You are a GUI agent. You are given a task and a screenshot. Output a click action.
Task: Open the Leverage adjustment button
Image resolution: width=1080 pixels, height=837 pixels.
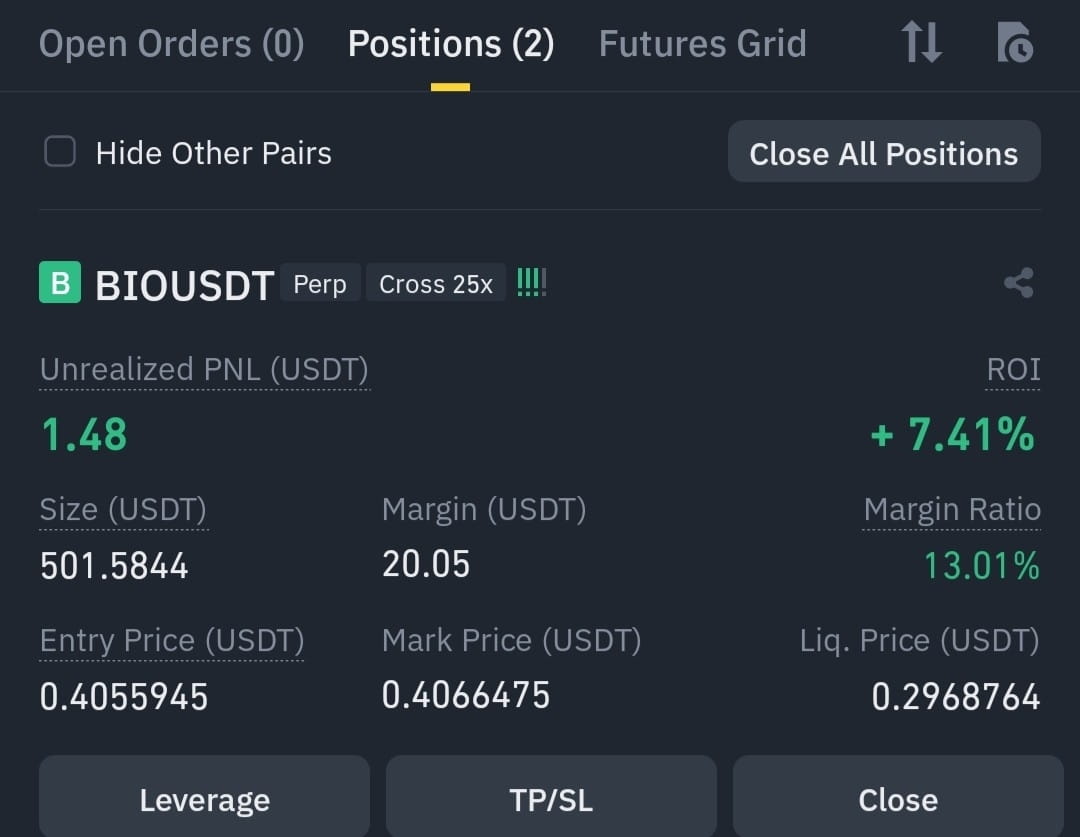pos(205,798)
